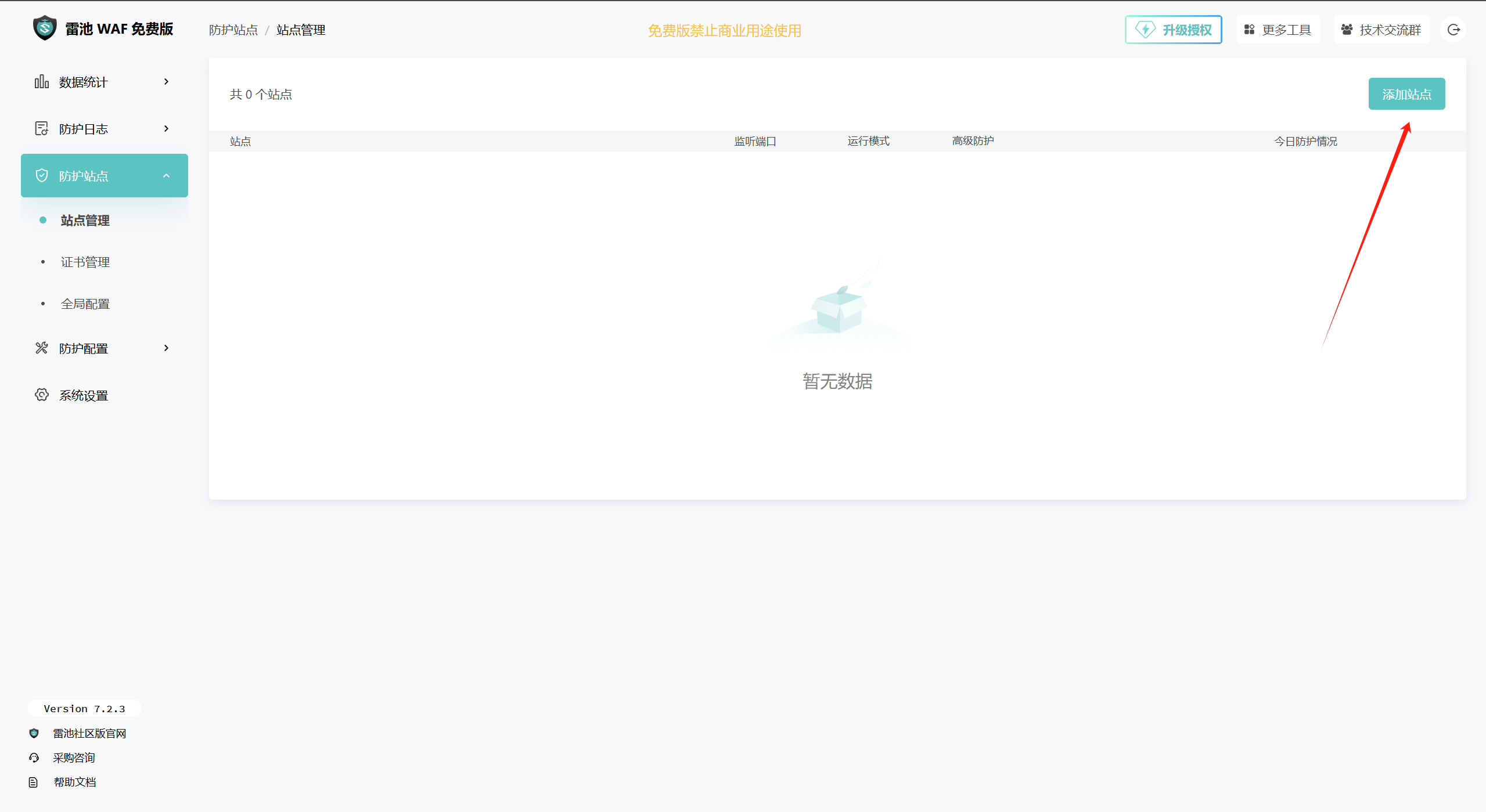Open the 证书管理 submenu item
The image size is (1486, 812).
pos(85,262)
